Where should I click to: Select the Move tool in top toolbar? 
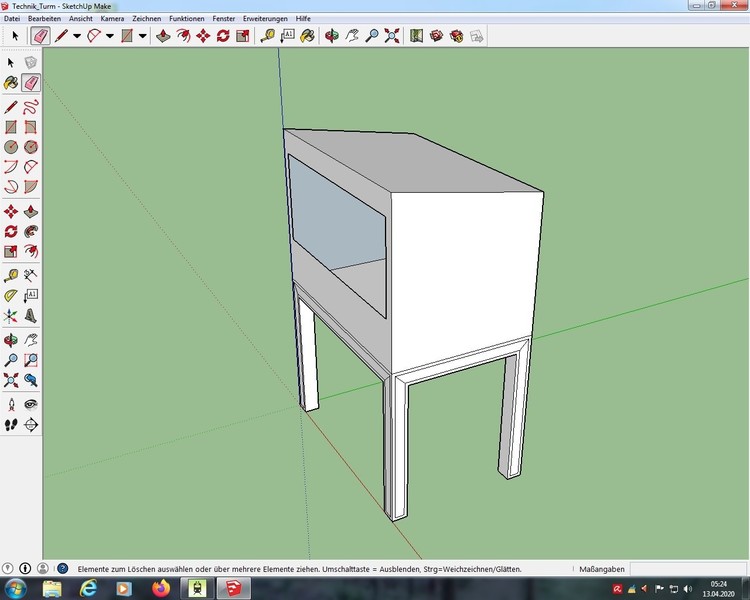[x=203, y=36]
